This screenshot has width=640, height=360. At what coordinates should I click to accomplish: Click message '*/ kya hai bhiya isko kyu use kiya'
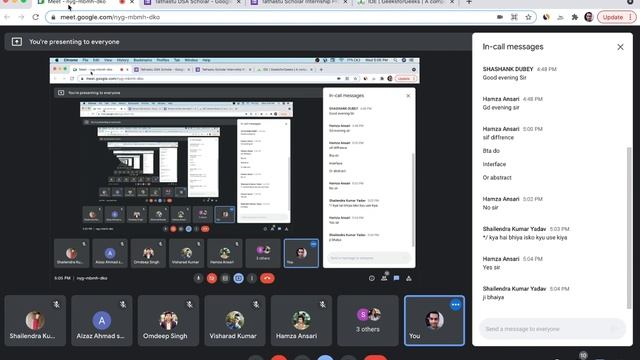(x=525, y=237)
